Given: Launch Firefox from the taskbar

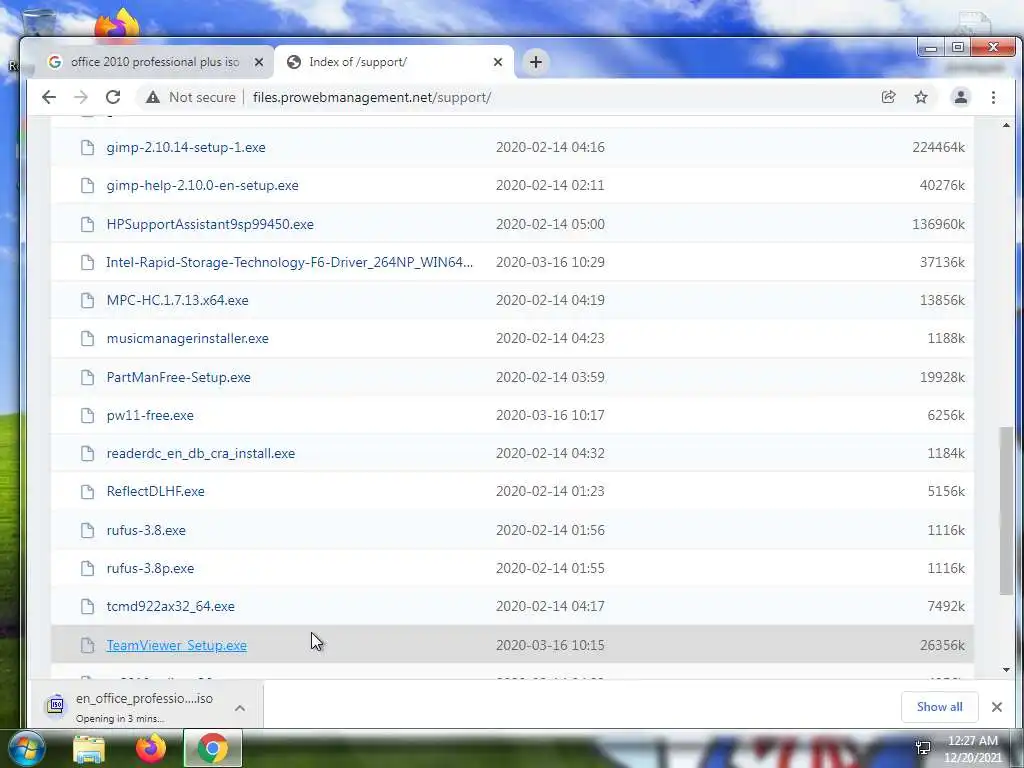Looking at the screenshot, I should [x=151, y=749].
